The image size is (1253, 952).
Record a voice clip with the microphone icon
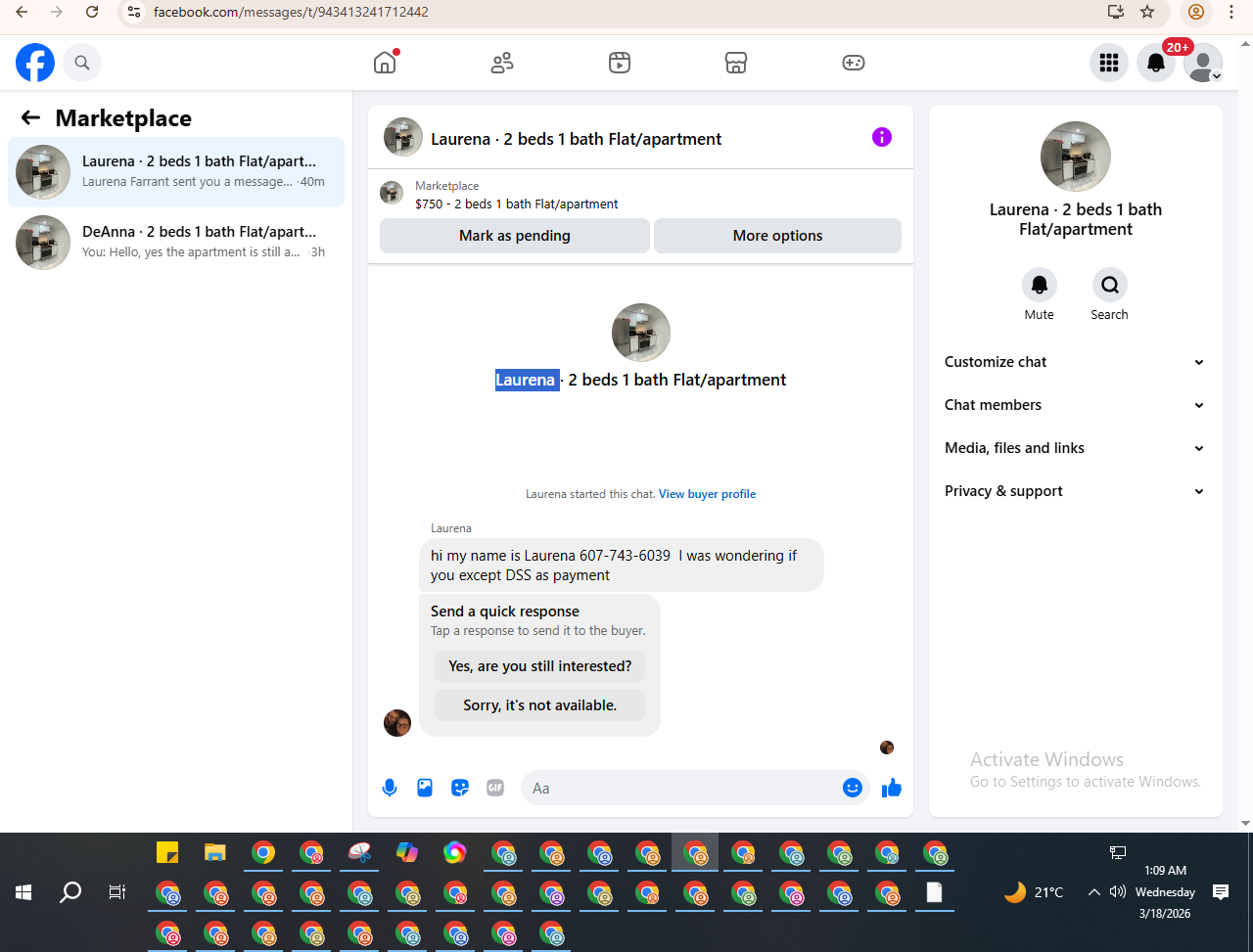pos(390,788)
